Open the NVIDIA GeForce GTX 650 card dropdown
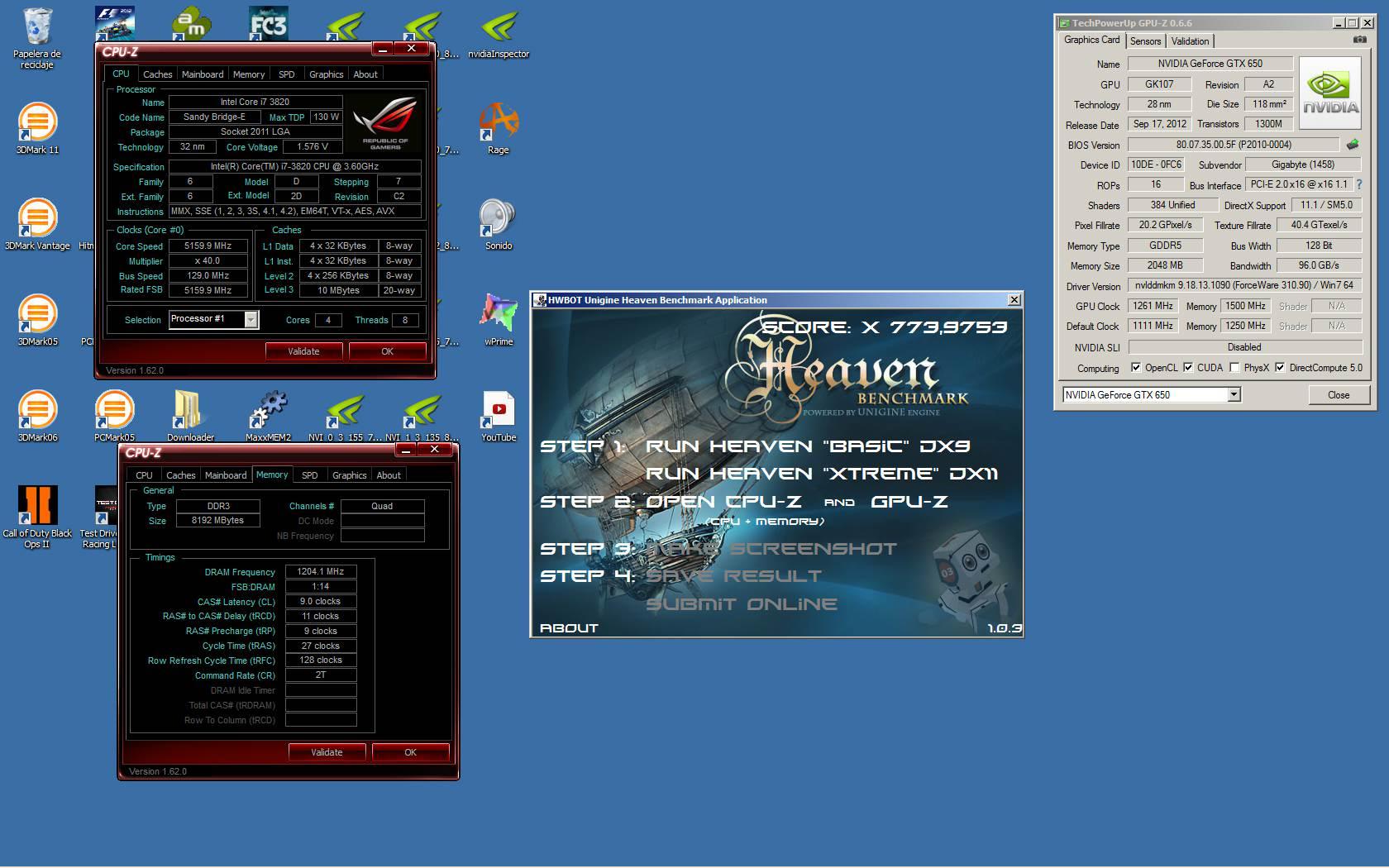The image size is (1389, 868). point(1234,395)
